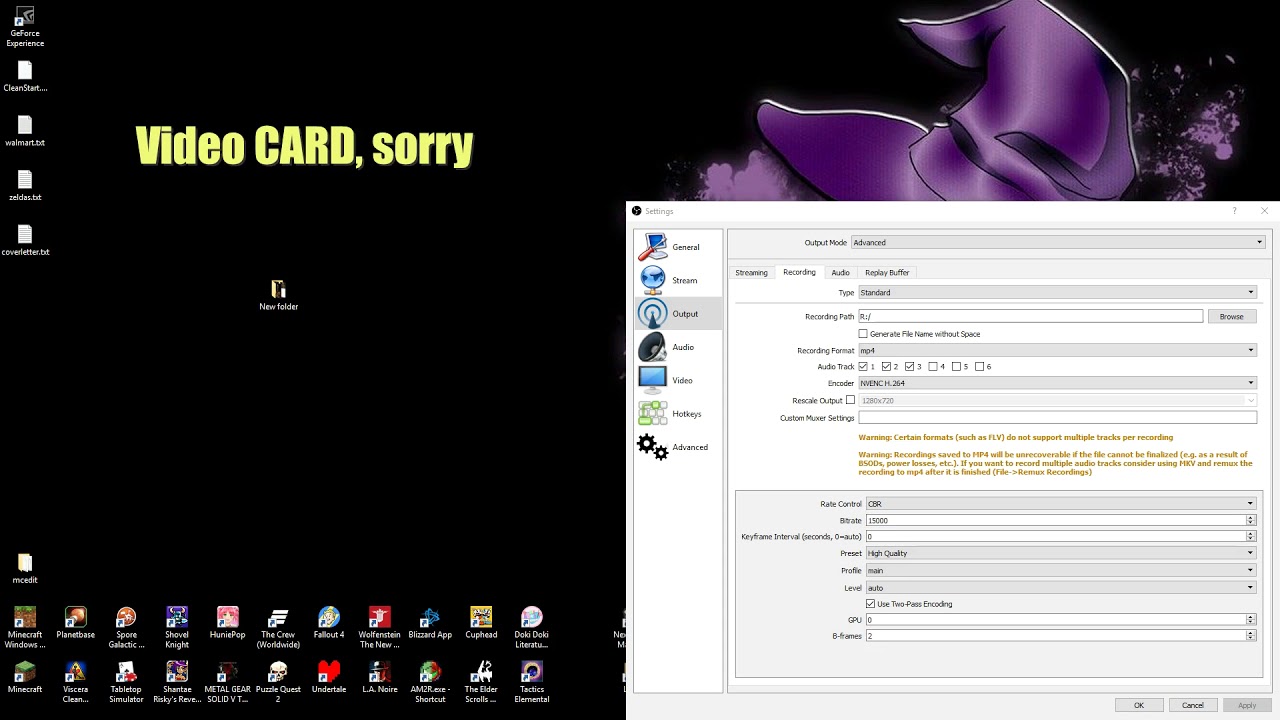Open the Rate Control dropdown
Screen dimensions: 1280x720
click(1060, 504)
